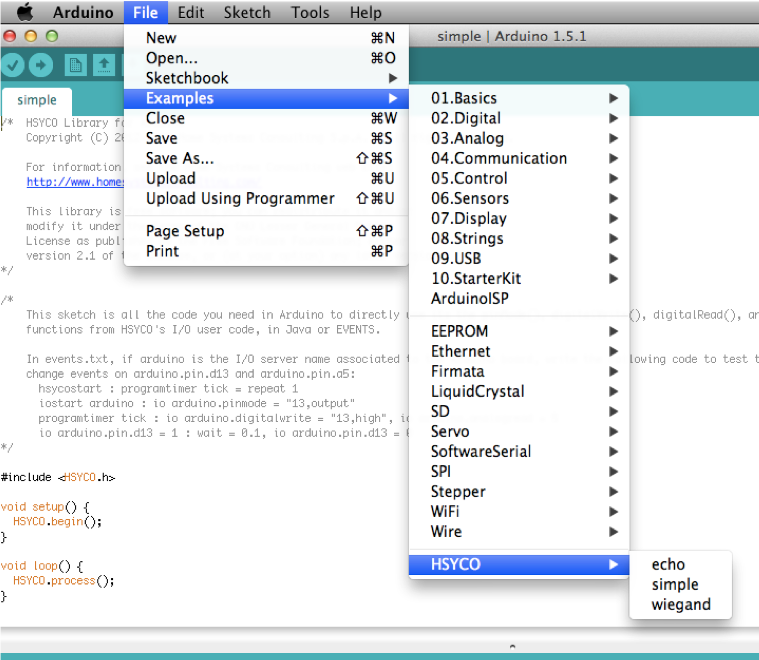Expand the SoftwareSerial library examples
Screen dimensions: 759x660
519,452
